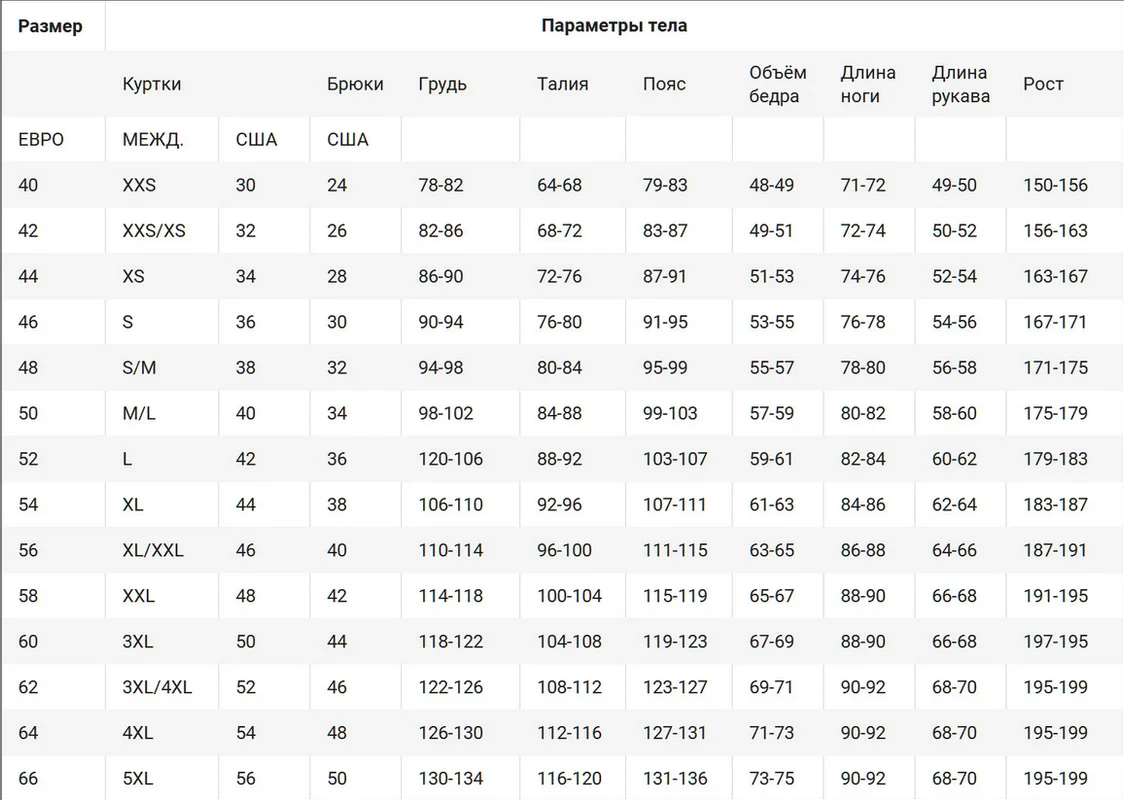Viewport: 1124px width, 800px height.
Task: Select the "Брюки" column header
Action: pyautogui.click(x=355, y=84)
